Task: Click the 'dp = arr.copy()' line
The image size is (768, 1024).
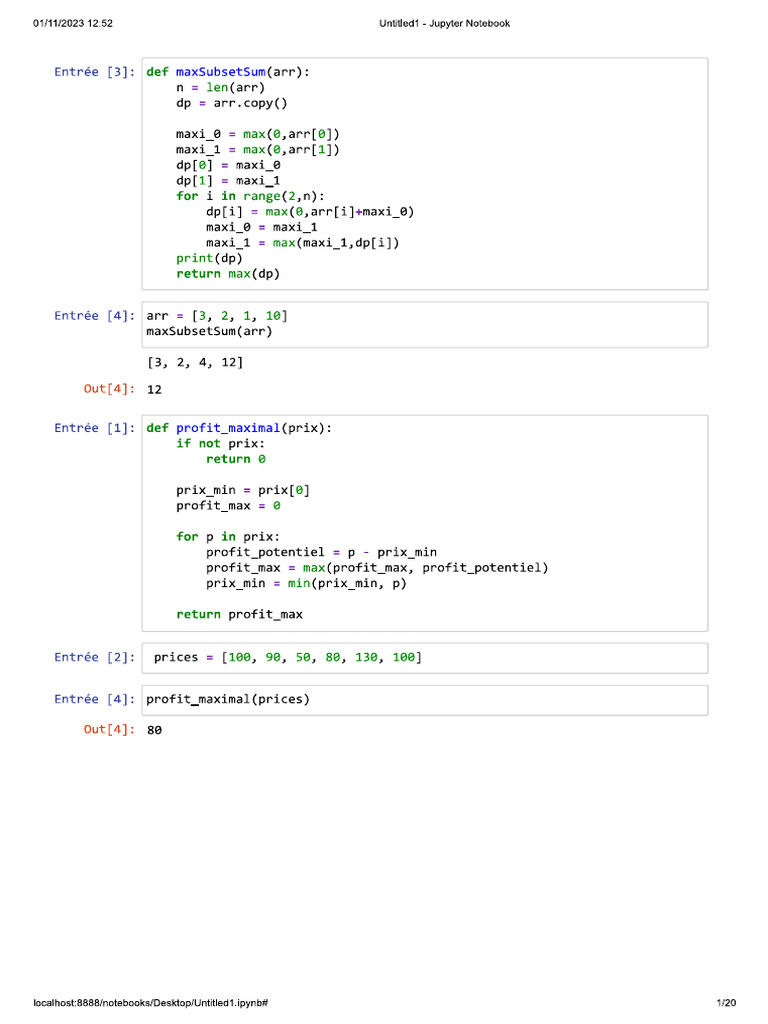Action: coord(232,103)
